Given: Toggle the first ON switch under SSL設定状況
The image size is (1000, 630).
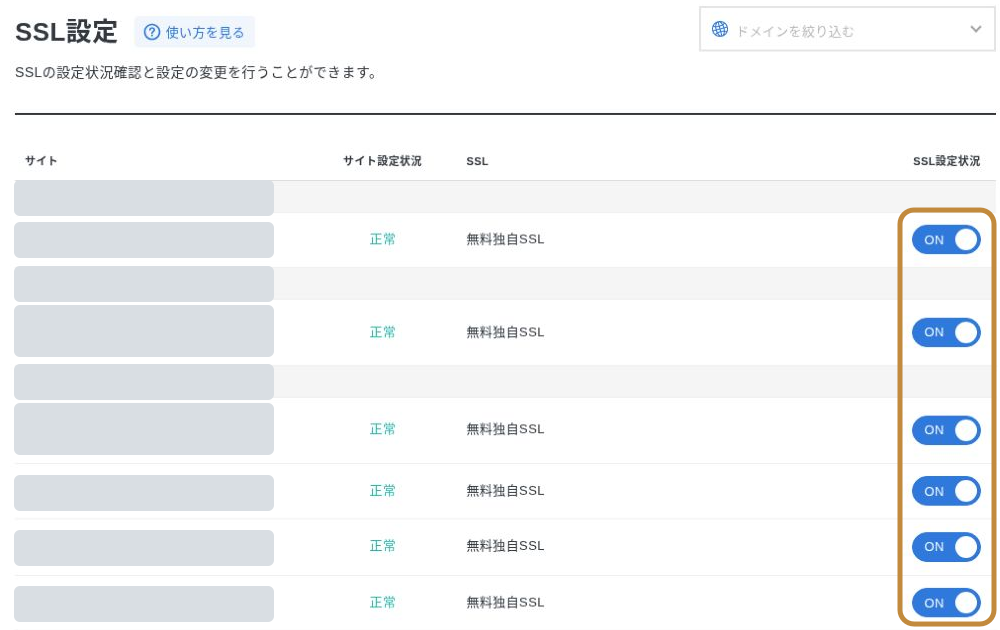Looking at the screenshot, I should pyautogui.click(x=946, y=240).
